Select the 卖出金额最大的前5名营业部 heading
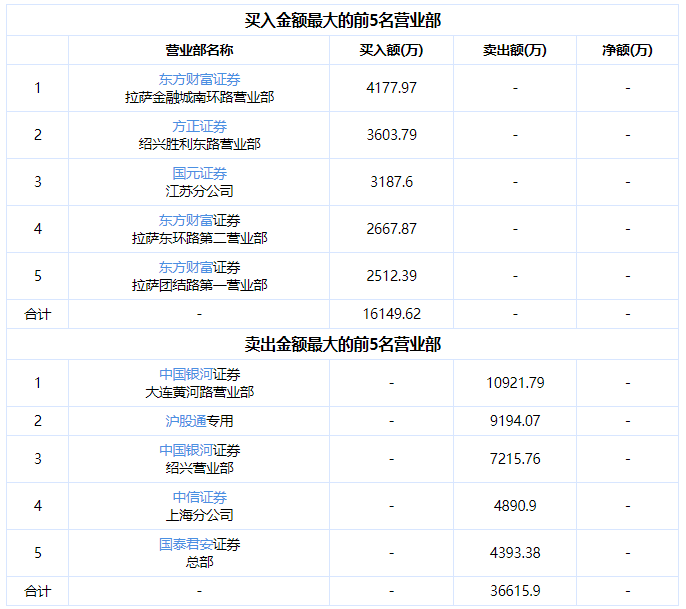686x609 pixels. pyautogui.click(x=343, y=344)
